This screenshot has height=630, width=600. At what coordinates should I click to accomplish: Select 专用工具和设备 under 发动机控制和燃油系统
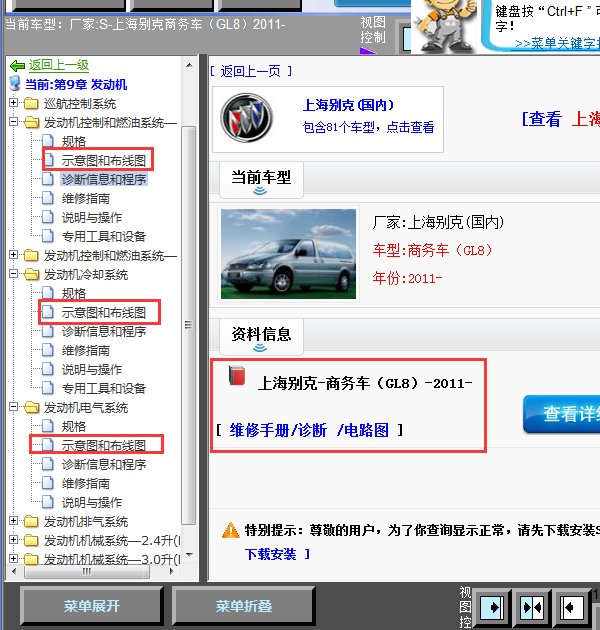pos(104,236)
